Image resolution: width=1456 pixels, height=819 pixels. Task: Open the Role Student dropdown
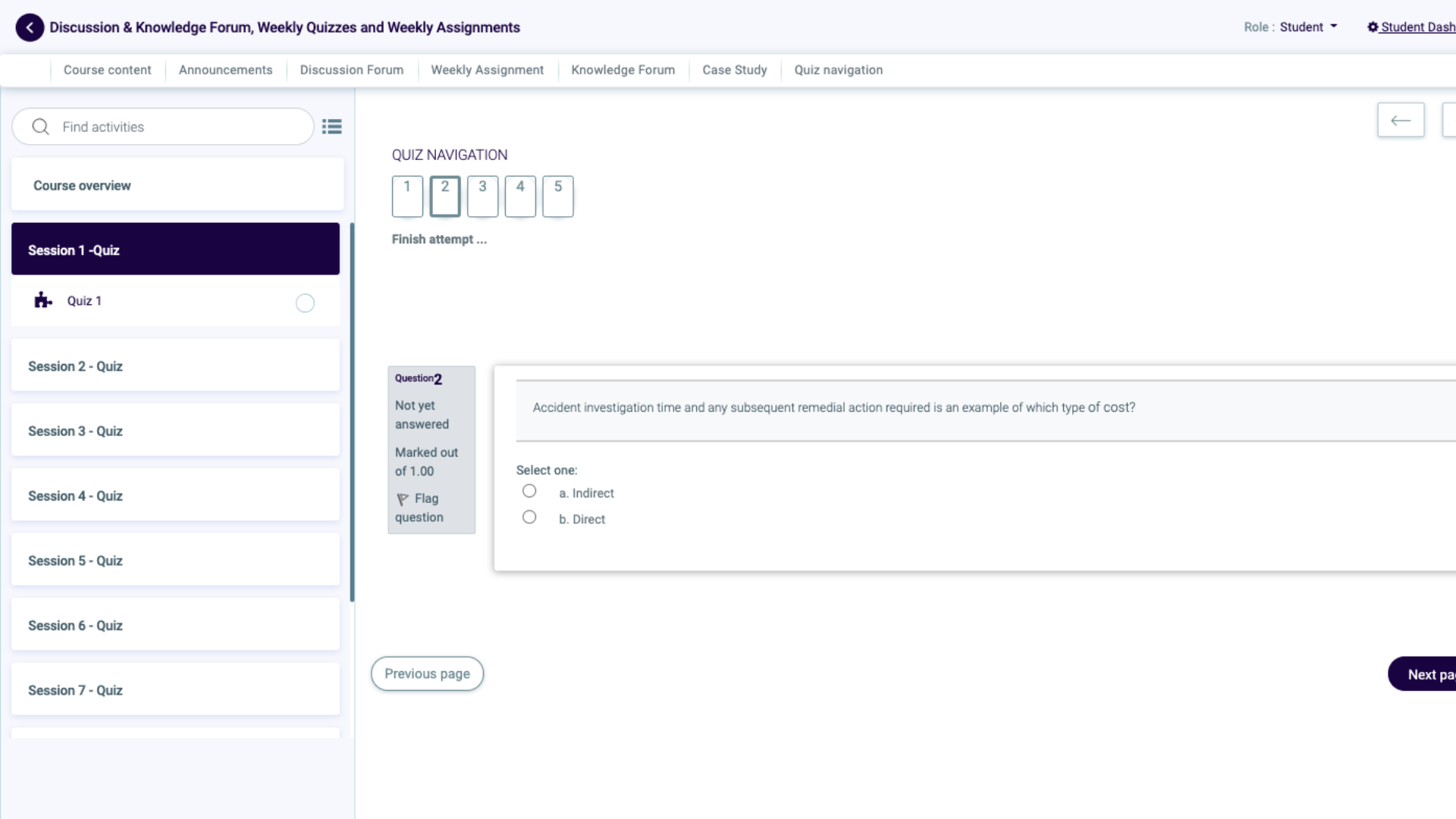pos(1308,27)
